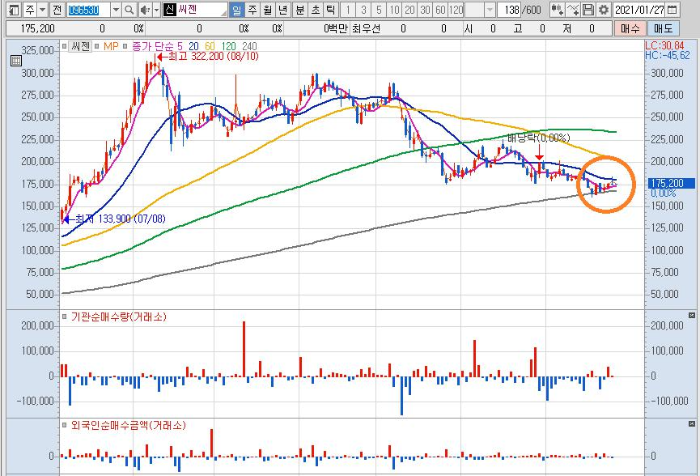This screenshot has width=700, height=476.
Task: Click the 최저 133,900 (07/08) label
Action: coord(120,219)
